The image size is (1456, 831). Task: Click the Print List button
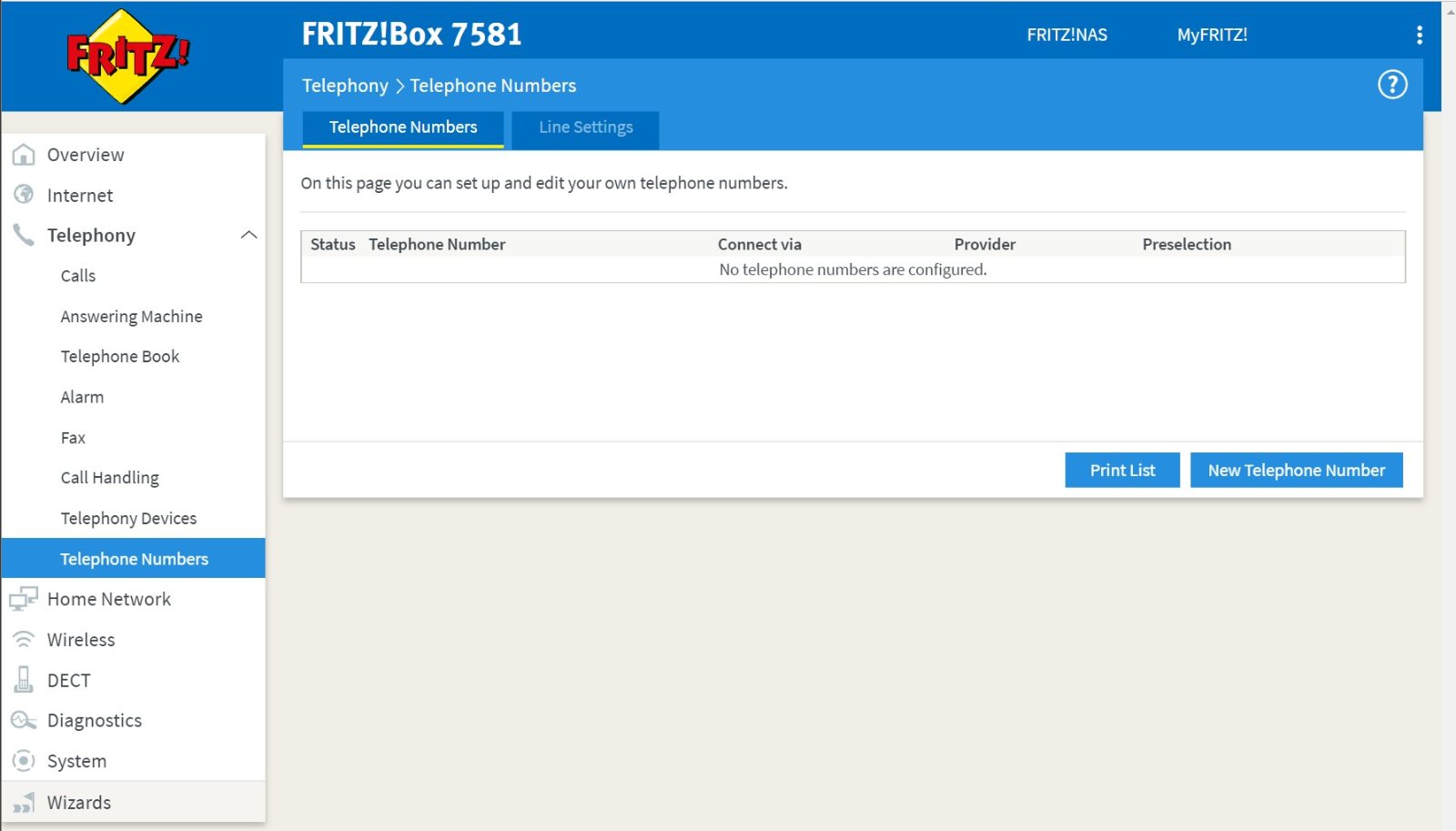point(1122,471)
